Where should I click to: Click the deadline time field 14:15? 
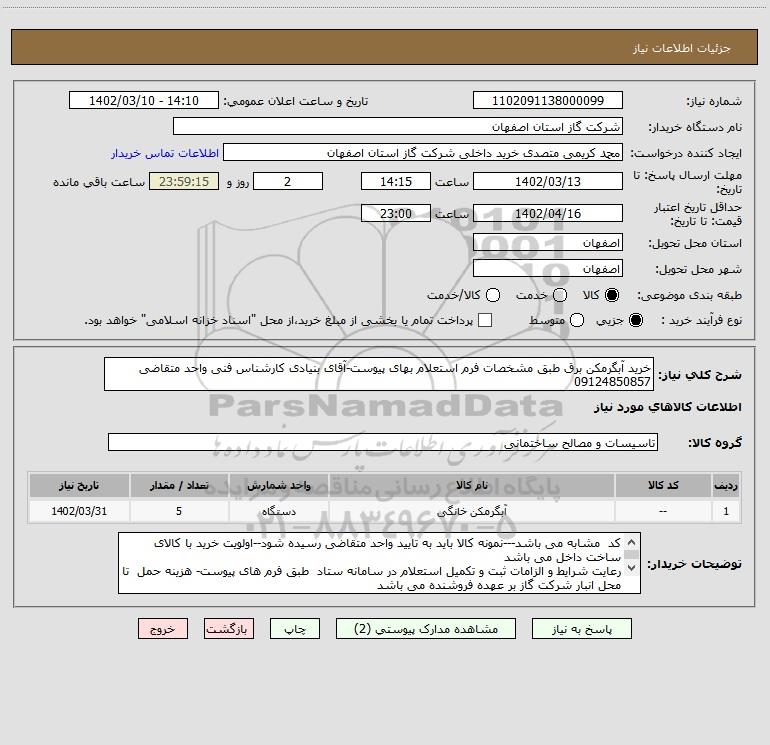396,181
